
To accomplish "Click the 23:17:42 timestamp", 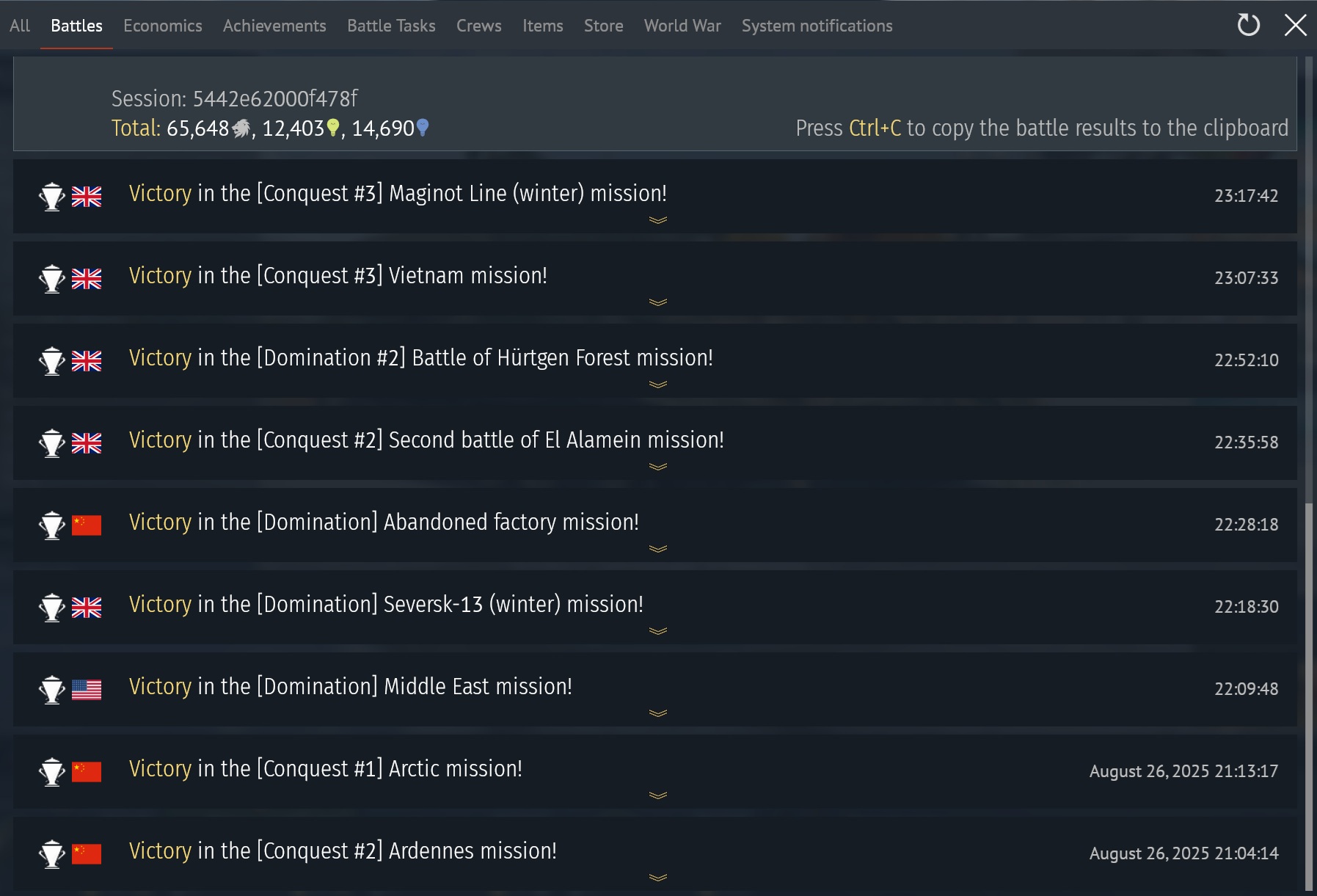I will 1247,196.
